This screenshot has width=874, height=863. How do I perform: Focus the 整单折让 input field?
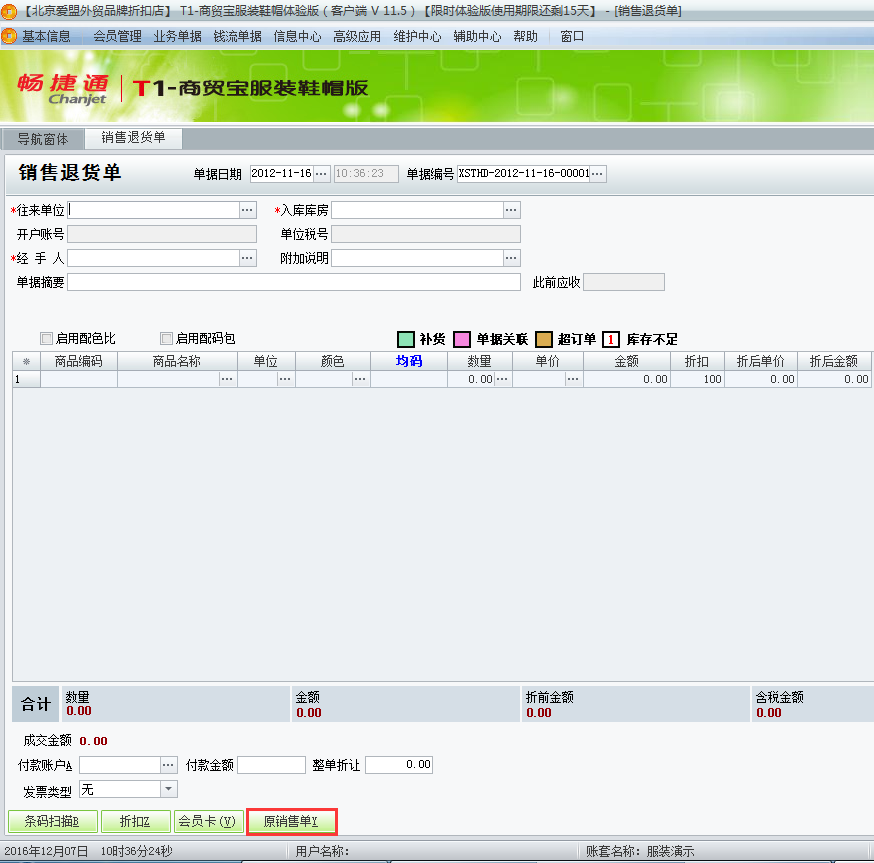[399, 765]
